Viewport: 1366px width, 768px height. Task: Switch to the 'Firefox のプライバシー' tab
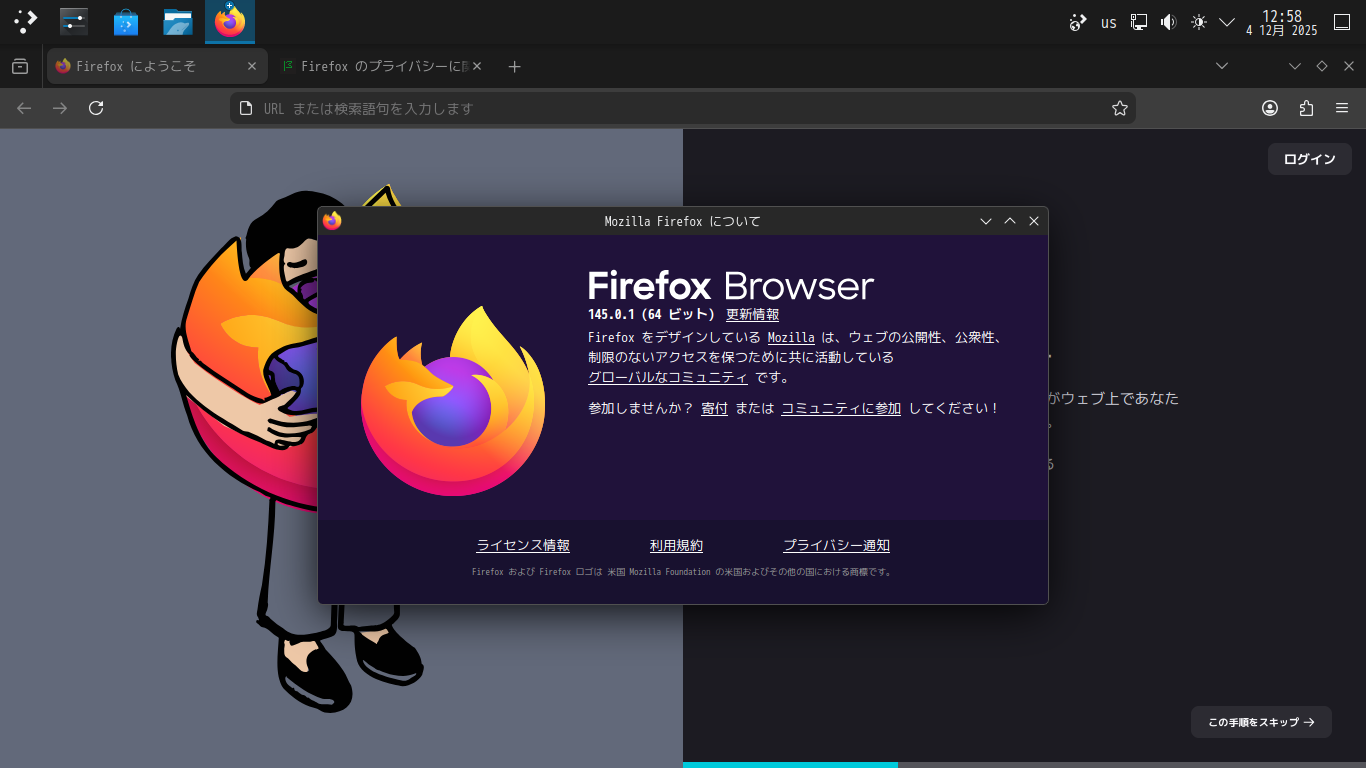(x=381, y=66)
